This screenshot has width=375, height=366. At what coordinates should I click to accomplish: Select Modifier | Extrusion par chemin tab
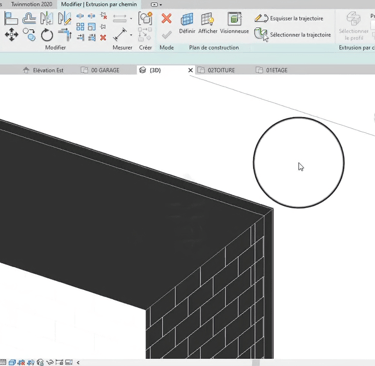click(99, 4)
